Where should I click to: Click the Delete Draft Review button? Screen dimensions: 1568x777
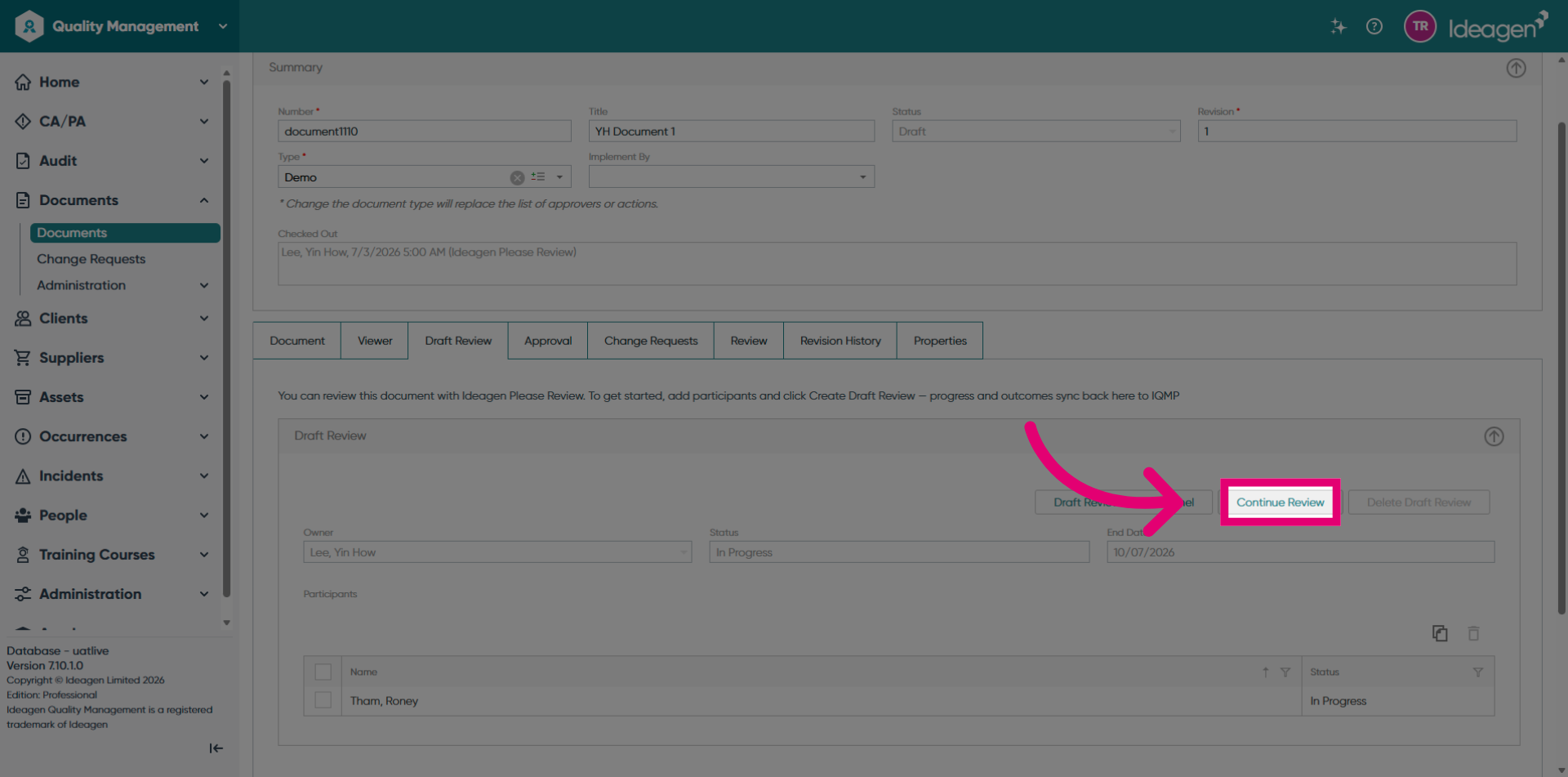(1419, 502)
